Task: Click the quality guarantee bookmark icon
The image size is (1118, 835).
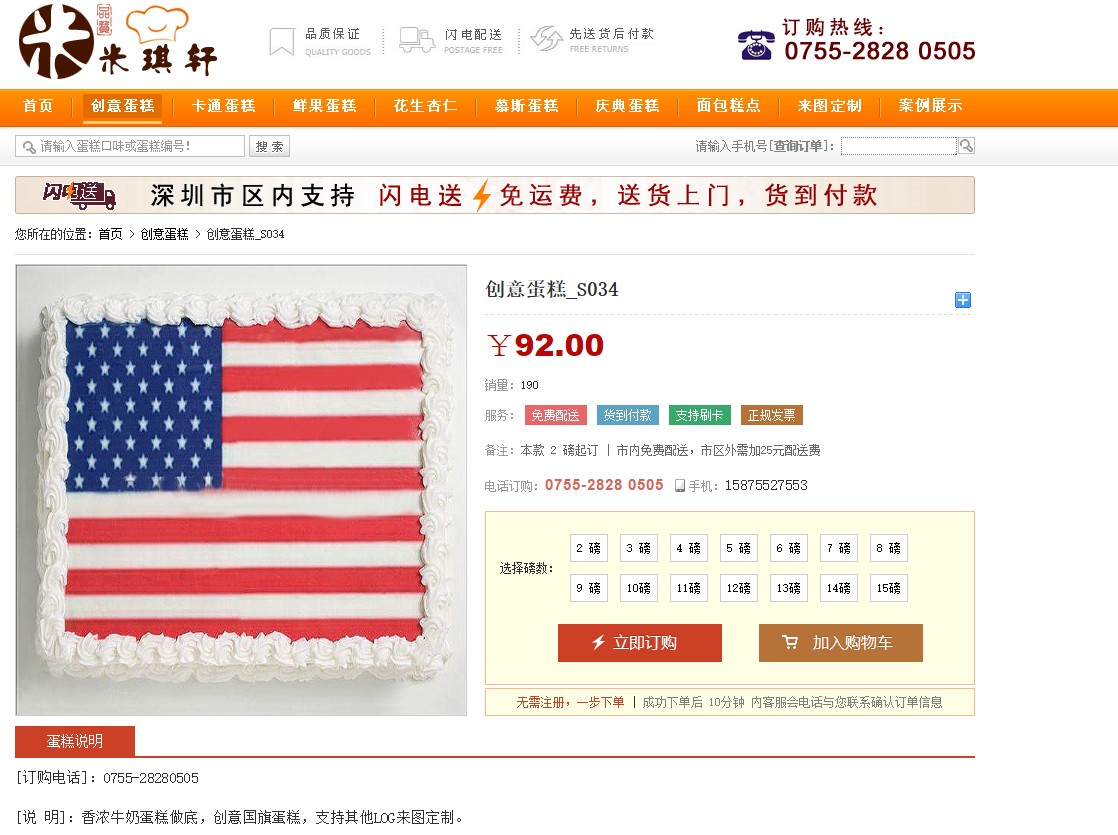Action: [x=282, y=41]
